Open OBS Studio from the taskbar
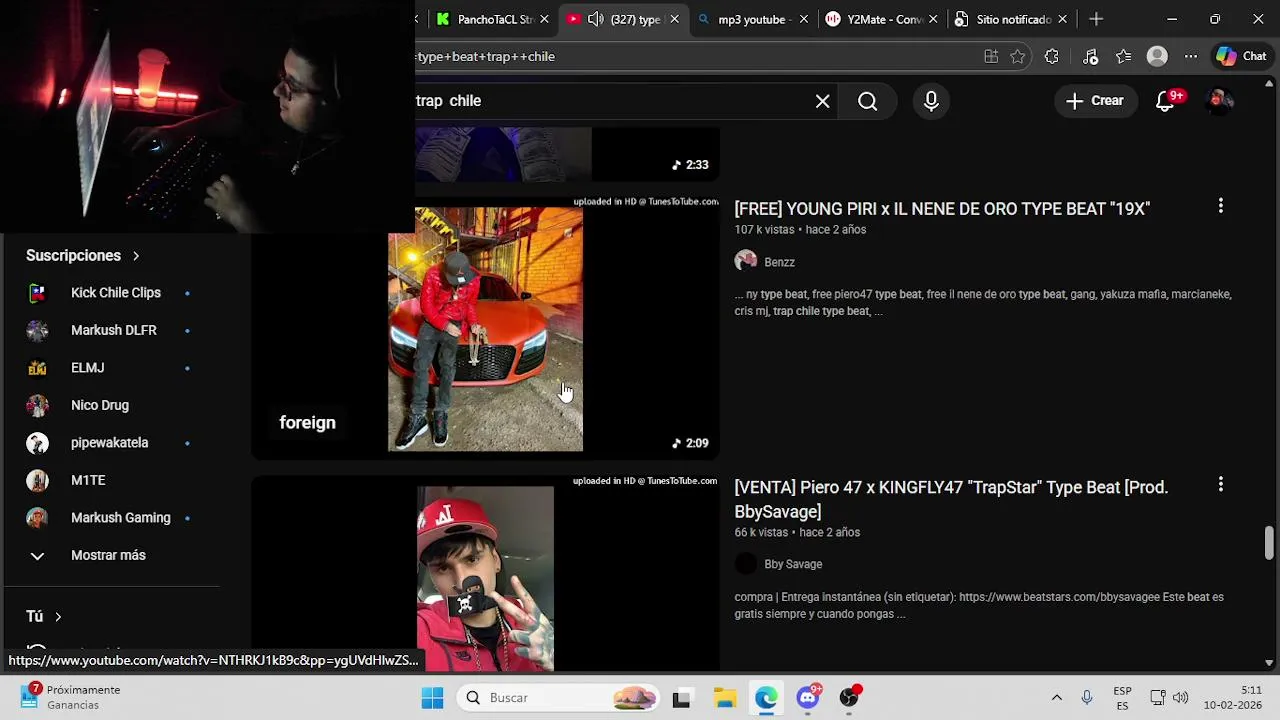Image resolution: width=1280 pixels, height=720 pixels. coord(849,698)
